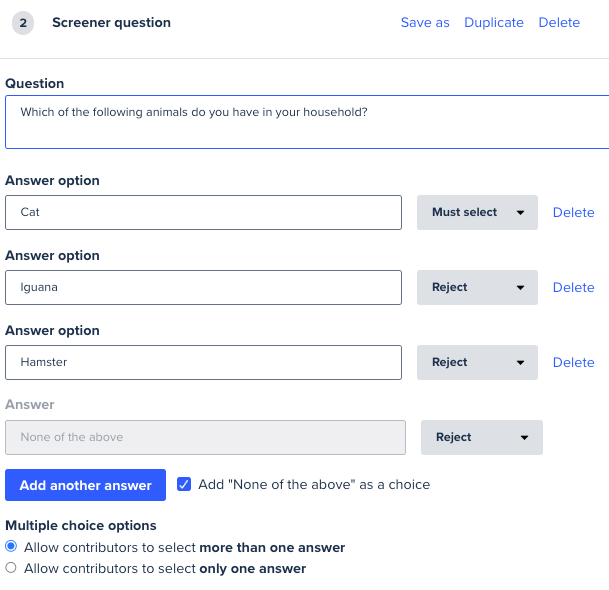Uncheck Add "None of the above" checkbox
The height and width of the screenshot is (590, 609).
click(x=184, y=484)
